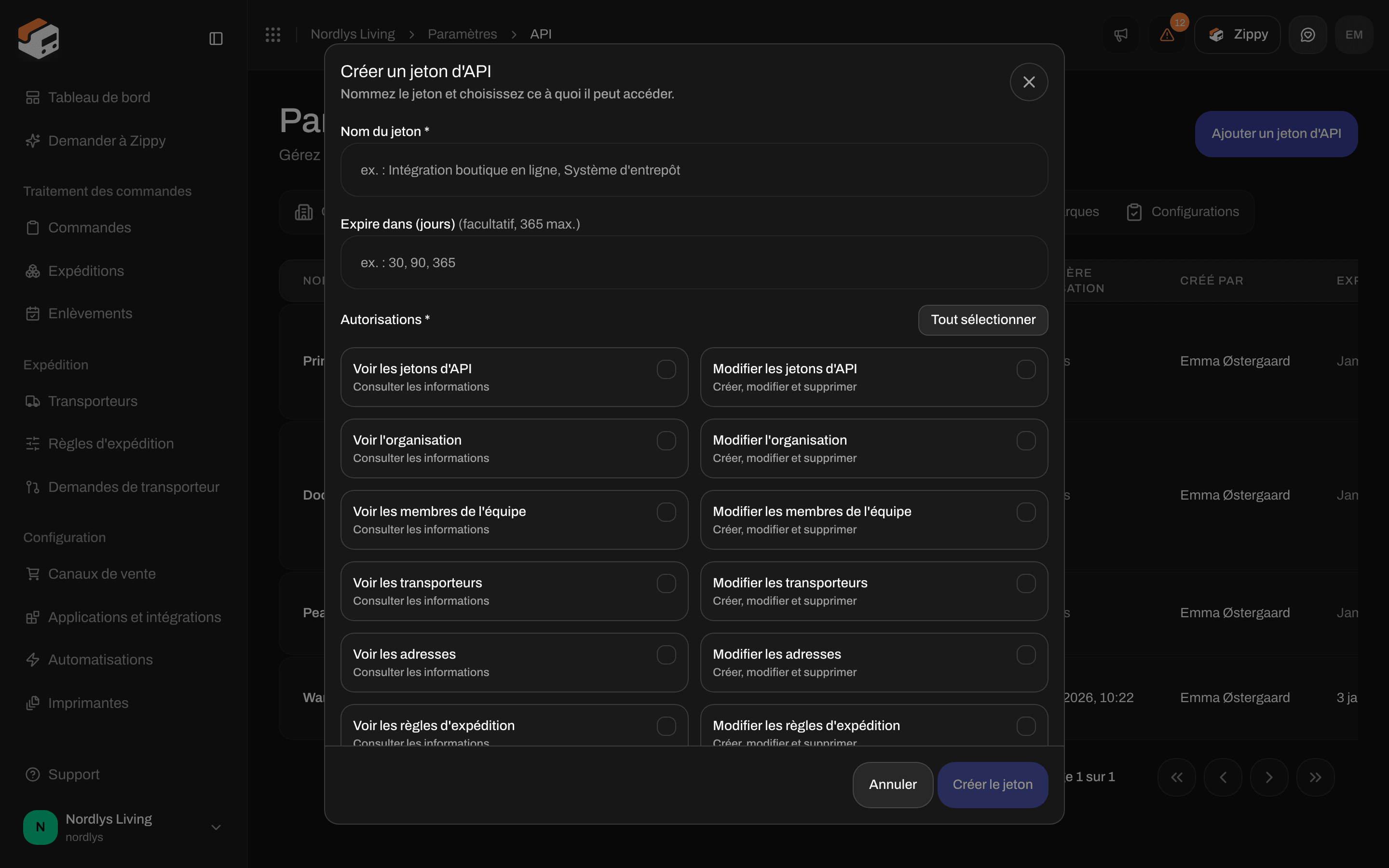The height and width of the screenshot is (868, 1389).
Task: Enable Modifier les jetons d'API permission
Action: point(1026,369)
